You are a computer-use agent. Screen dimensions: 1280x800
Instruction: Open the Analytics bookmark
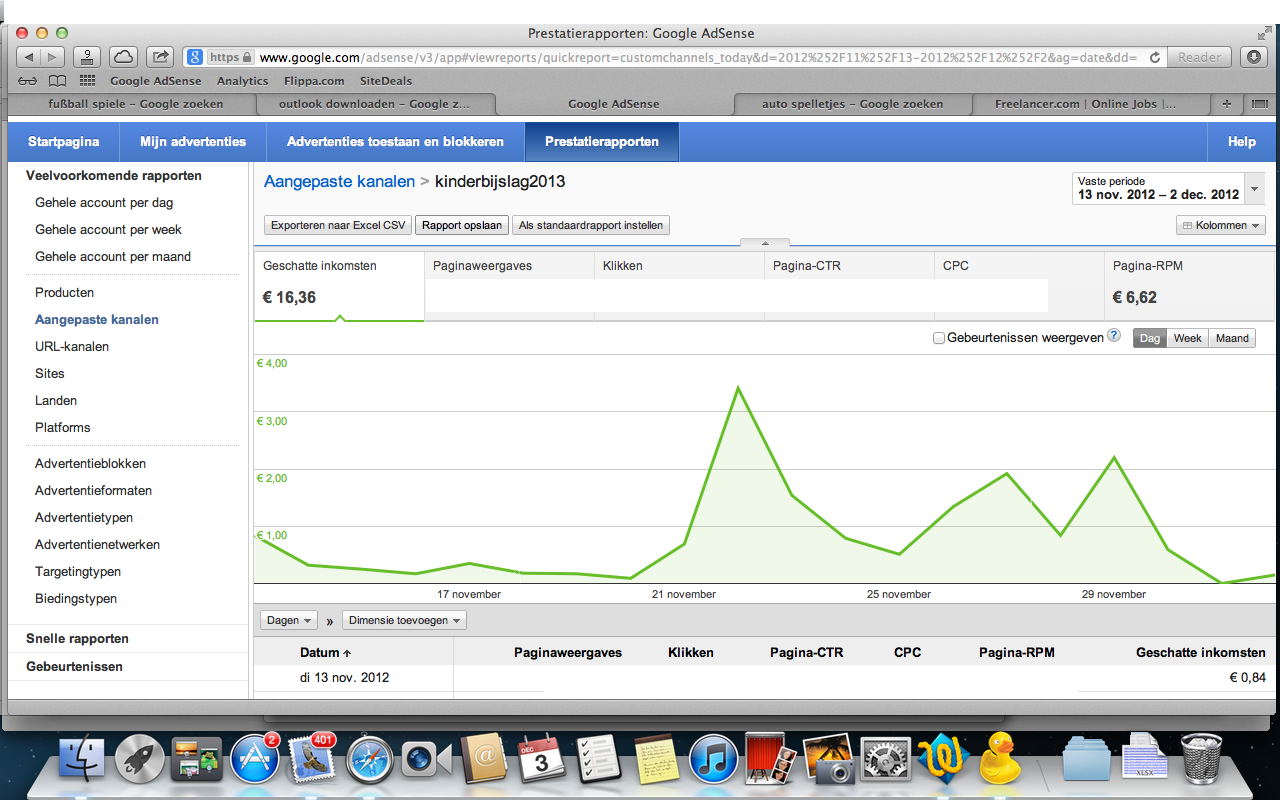tap(243, 81)
